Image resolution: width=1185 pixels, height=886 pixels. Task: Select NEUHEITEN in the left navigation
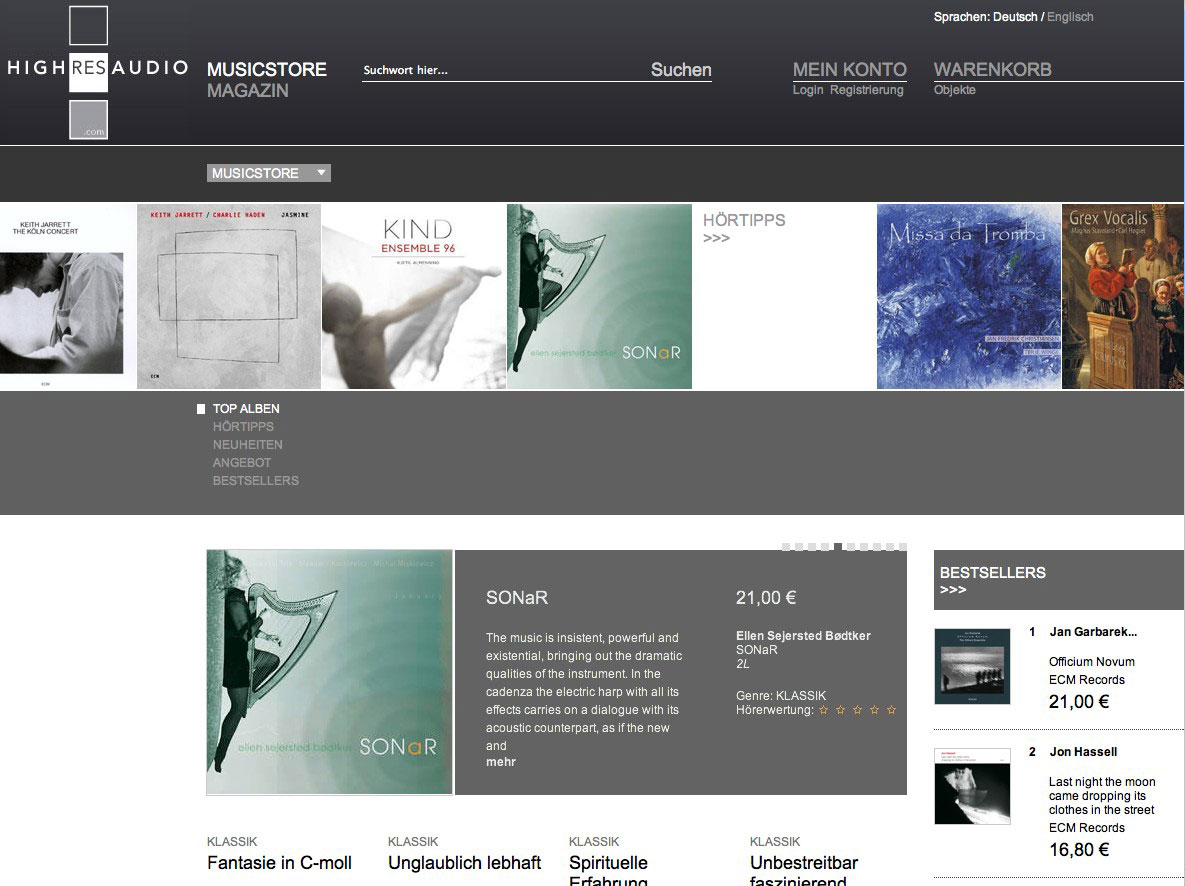click(246, 444)
